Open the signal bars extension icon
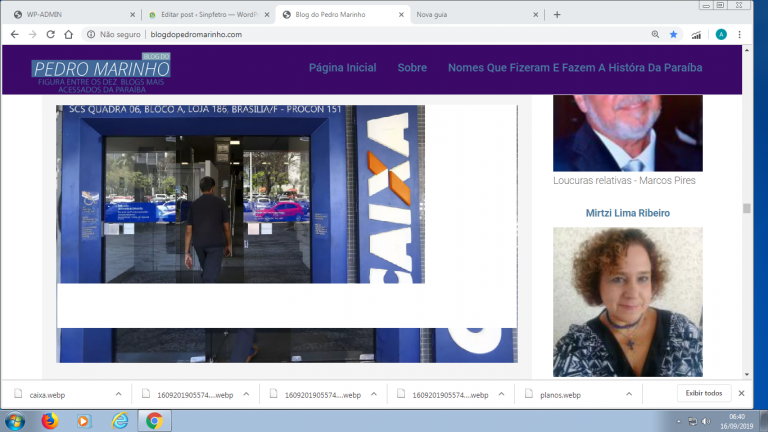768x432 pixels. (x=696, y=34)
